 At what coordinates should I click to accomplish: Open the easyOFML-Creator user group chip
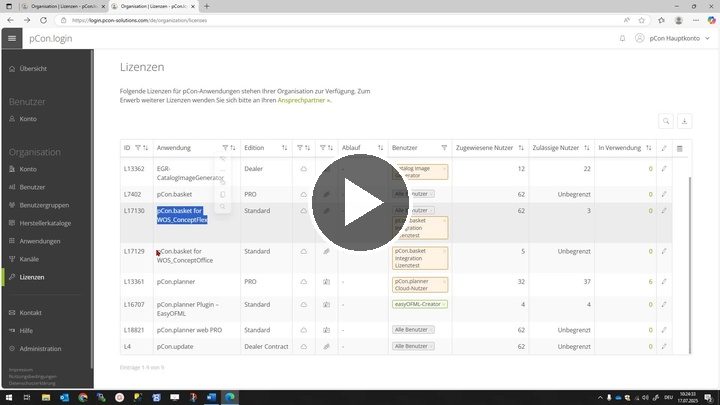pos(420,304)
